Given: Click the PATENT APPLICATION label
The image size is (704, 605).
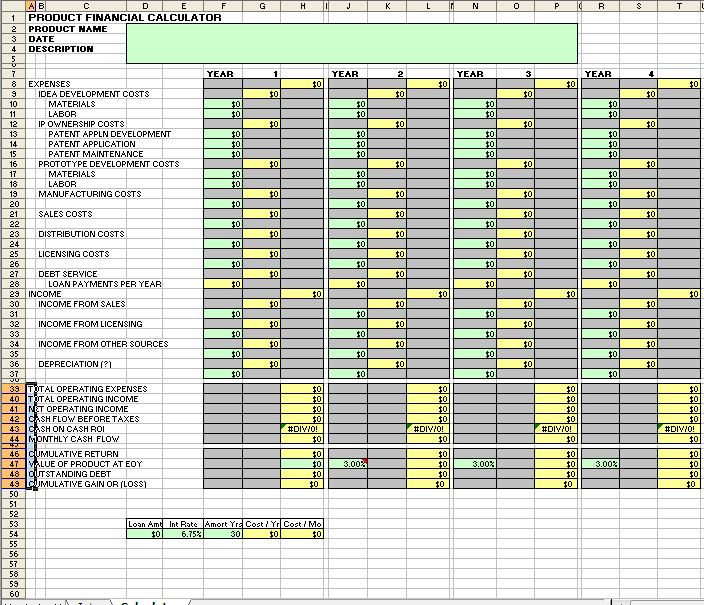Looking at the screenshot, I should click(92, 144).
